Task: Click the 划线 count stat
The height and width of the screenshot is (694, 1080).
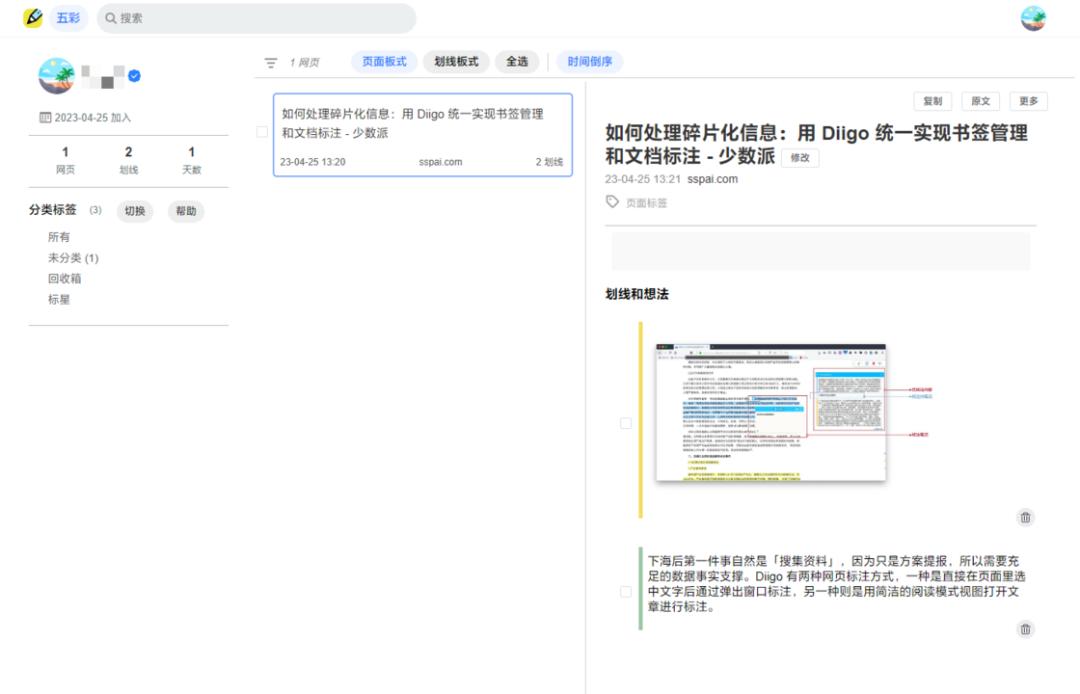Action: point(128,160)
